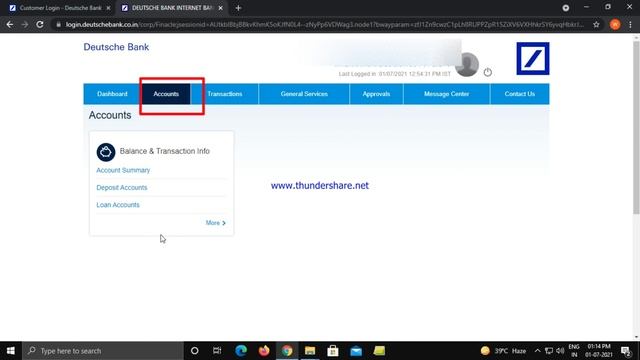Close the Deutsche Bank Internet Banking tab
640x360 pixels.
(x=220, y=8)
